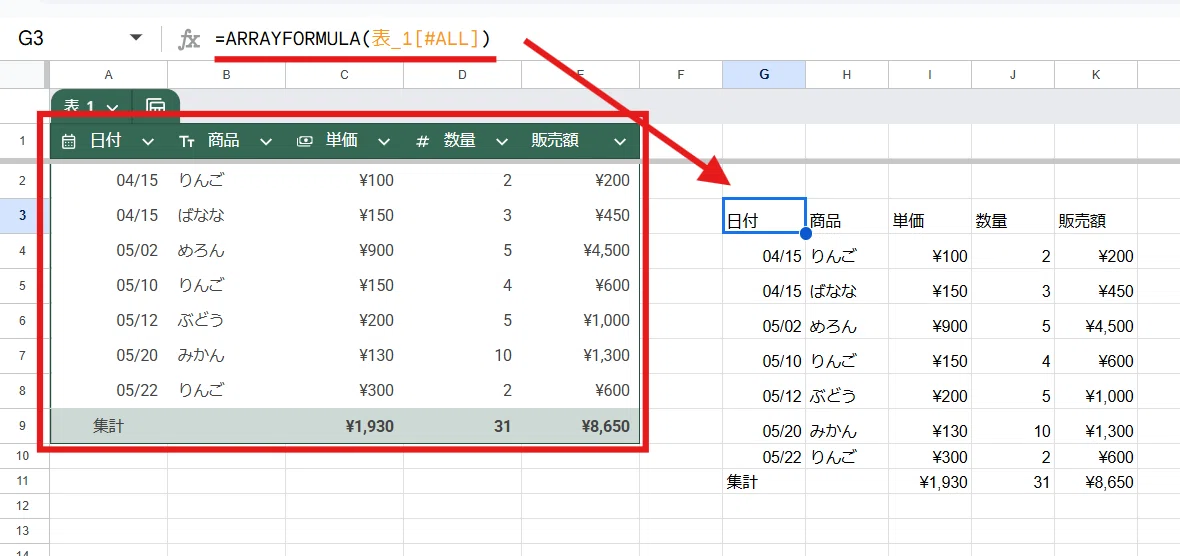Click the currency type icon beside 単価
This screenshot has height=556, width=1180.
pos(305,141)
